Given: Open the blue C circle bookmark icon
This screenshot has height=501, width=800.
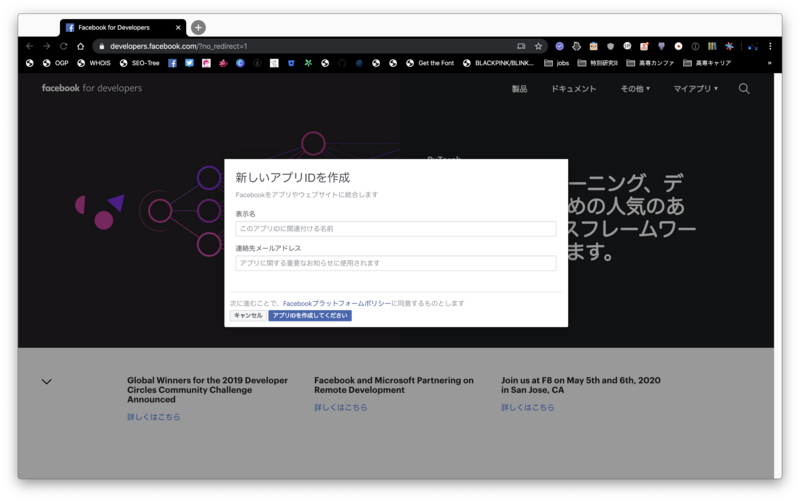Looking at the screenshot, I should [240, 63].
